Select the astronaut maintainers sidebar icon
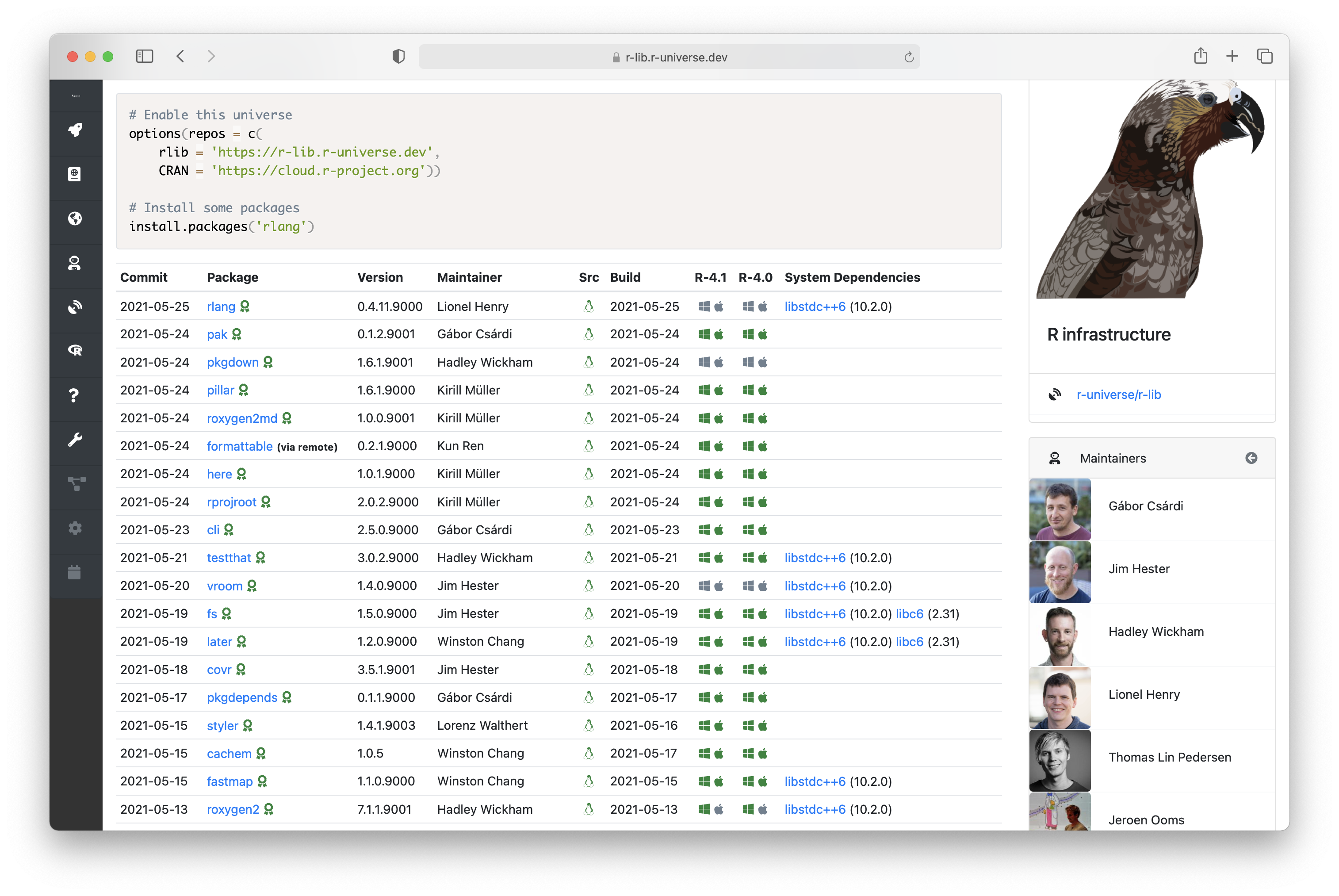Screen dimensions: 1339x896 point(75,263)
